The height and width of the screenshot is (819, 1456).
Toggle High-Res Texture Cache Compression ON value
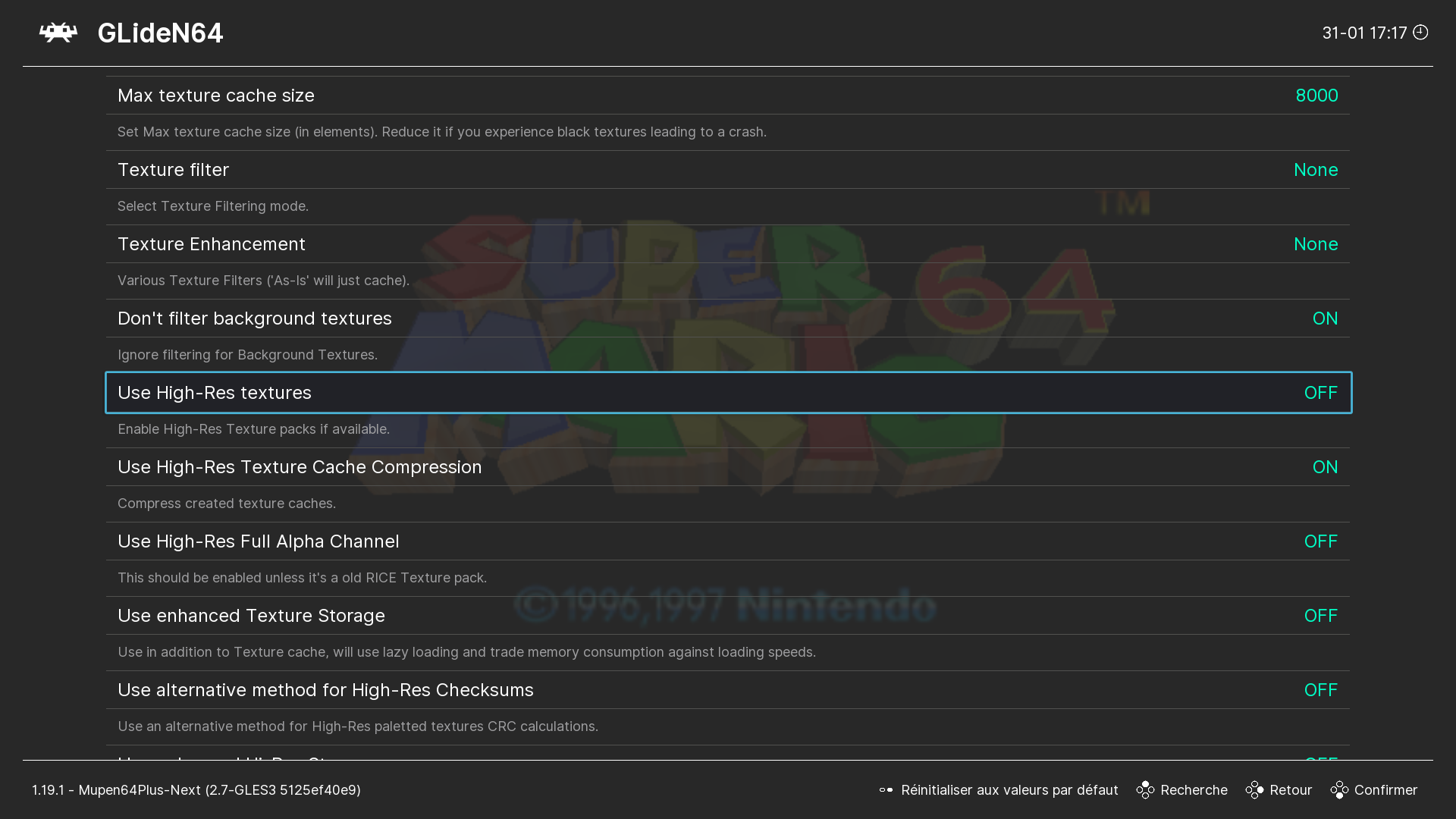pos(1325,467)
